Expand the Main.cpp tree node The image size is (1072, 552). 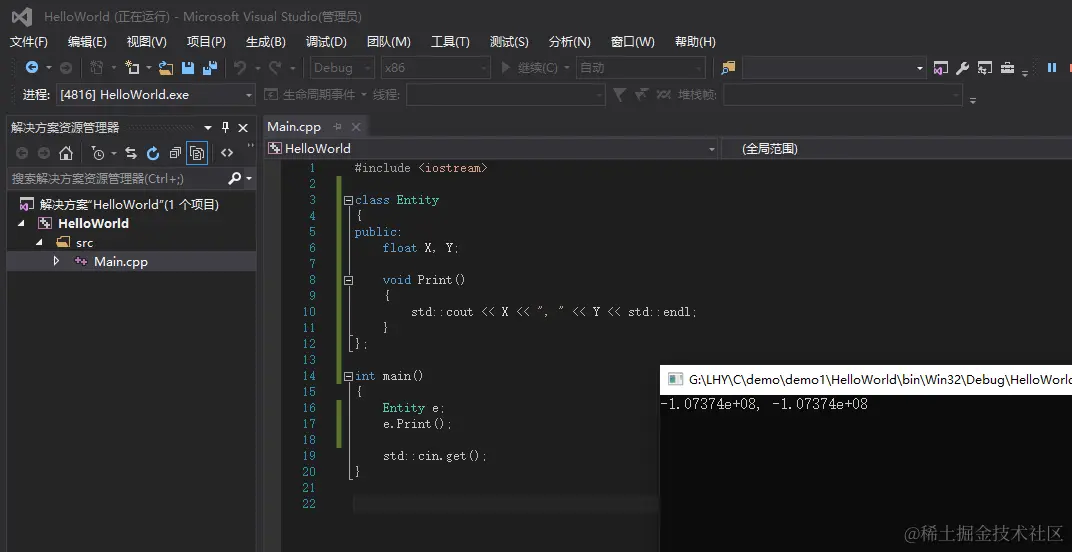pos(56,261)
